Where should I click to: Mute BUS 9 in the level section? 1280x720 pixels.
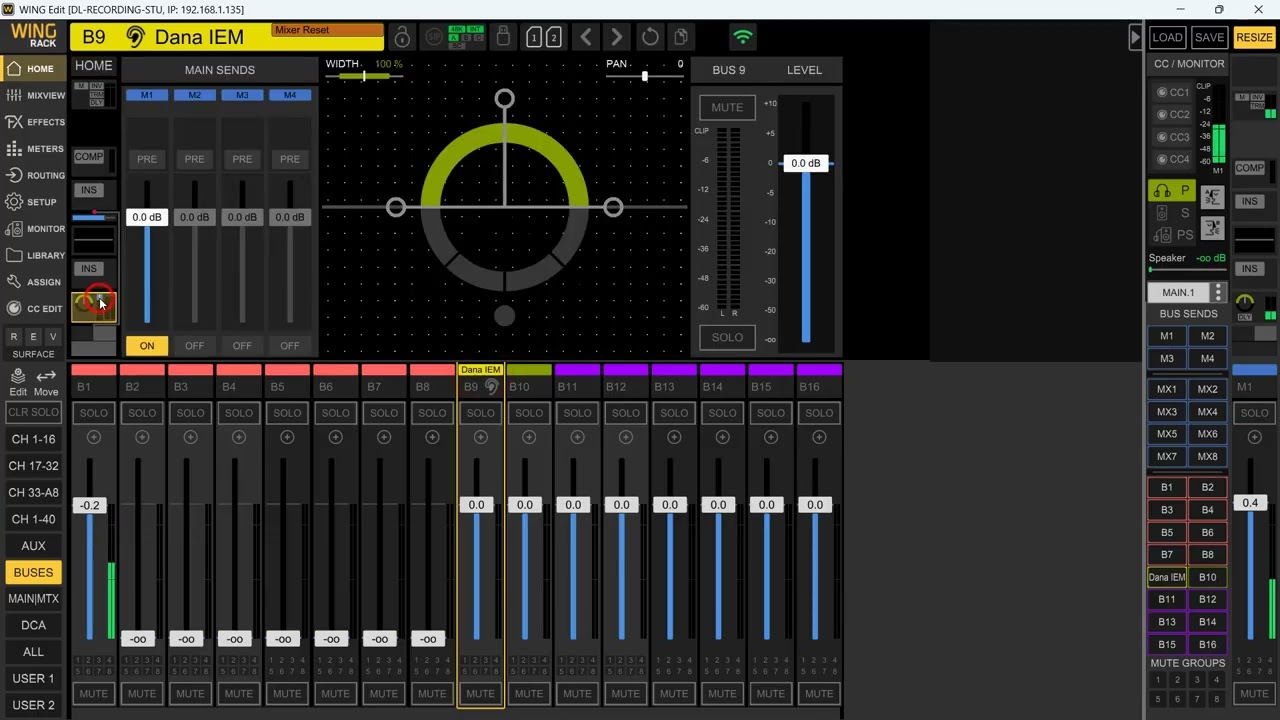tap(727, 108)
